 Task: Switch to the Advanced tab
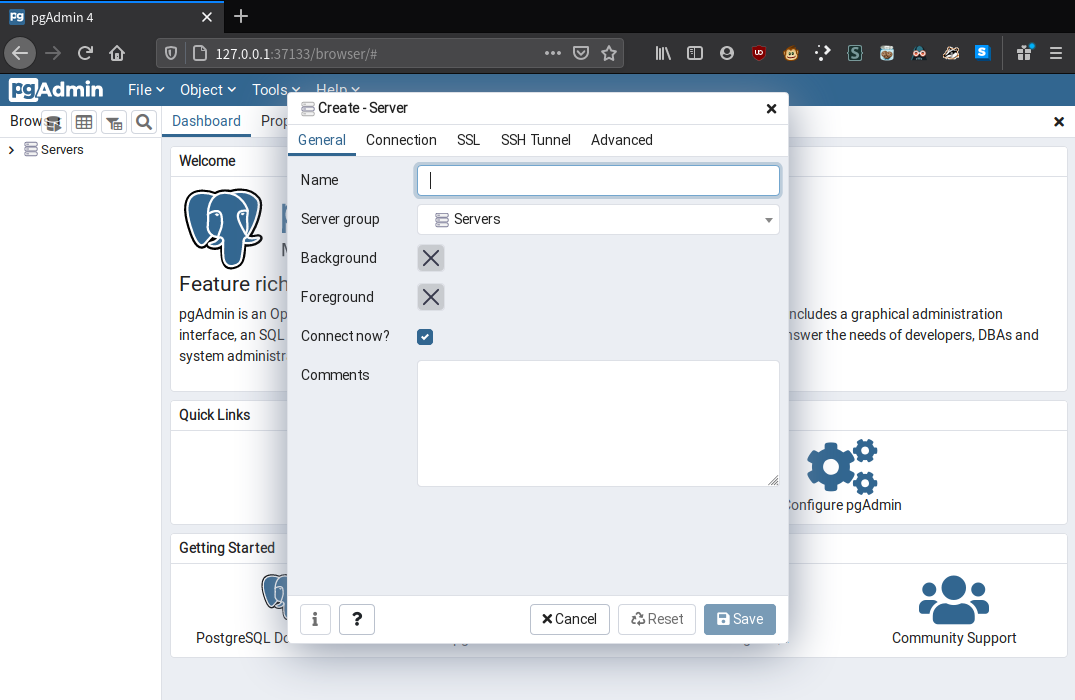(x=622, y=140)
